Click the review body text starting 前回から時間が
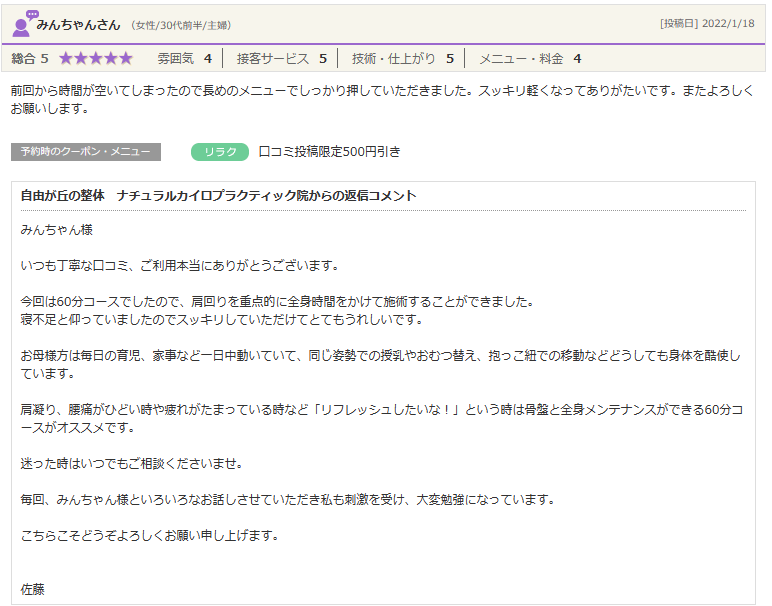The width and height of the screenshot is (772, 606). (x=380, y=98)
